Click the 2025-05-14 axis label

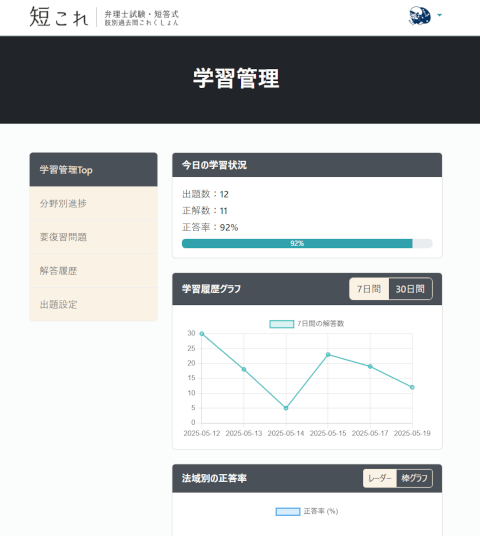[286, 433]
